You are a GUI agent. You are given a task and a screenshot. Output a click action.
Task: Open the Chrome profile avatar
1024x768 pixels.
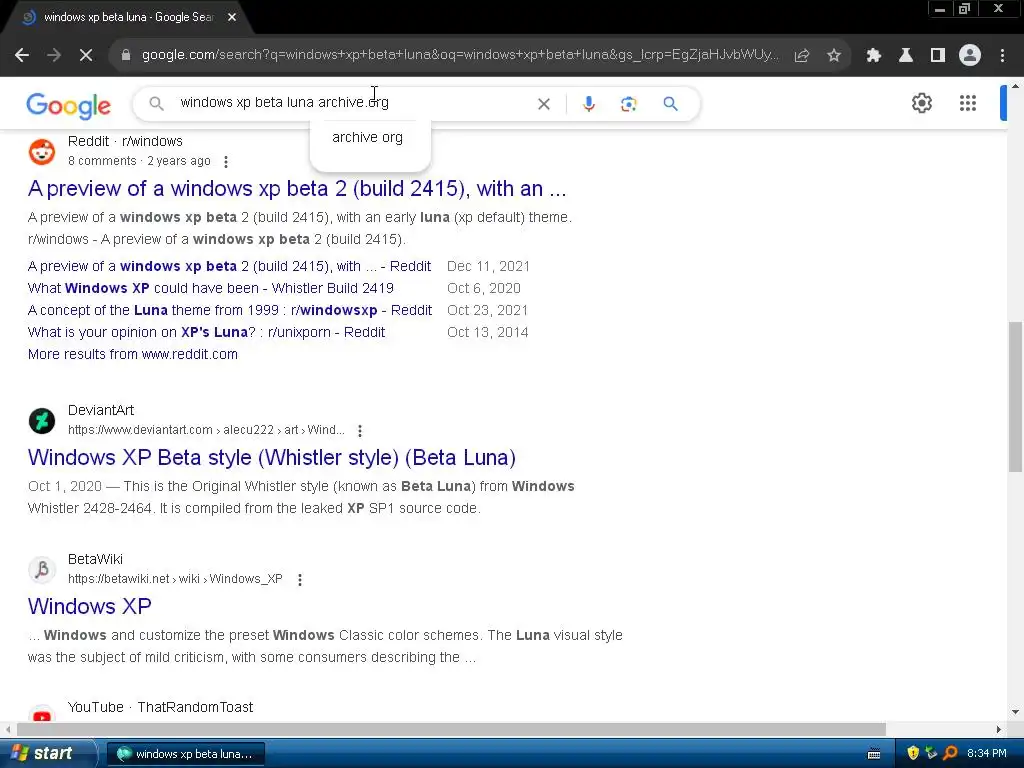click(970, 56)
